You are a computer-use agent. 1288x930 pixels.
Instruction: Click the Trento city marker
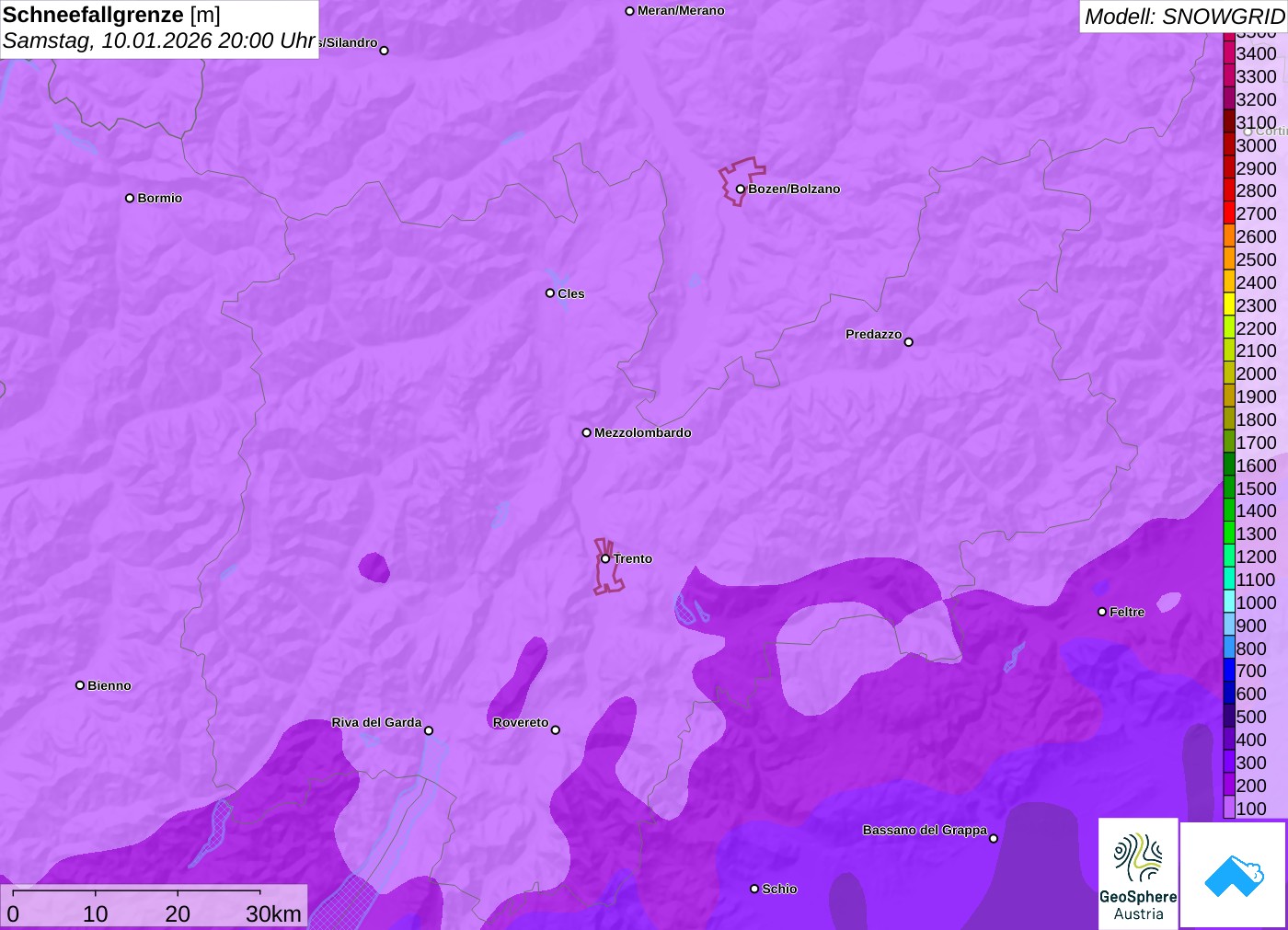click(605, 558)
